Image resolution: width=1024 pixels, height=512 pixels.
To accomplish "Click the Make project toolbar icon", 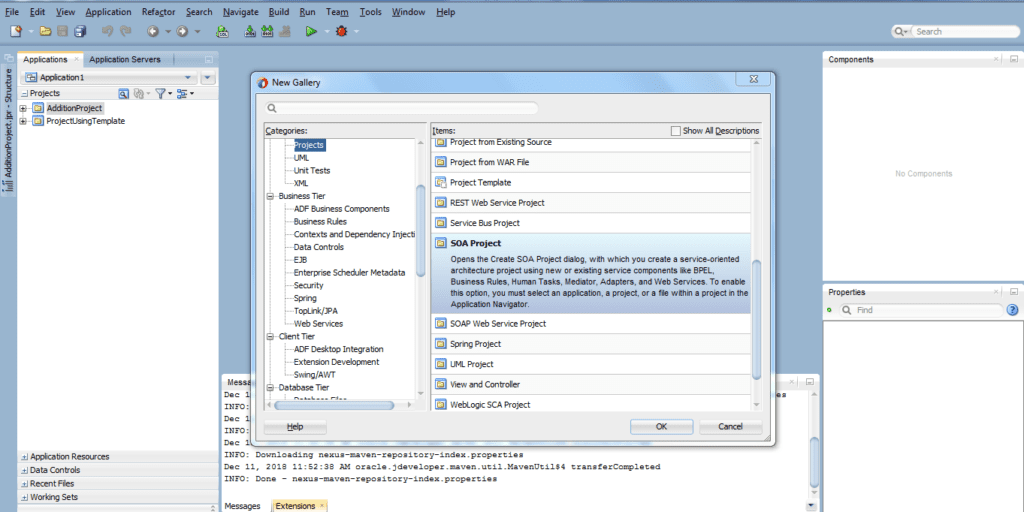I will 249,31.
